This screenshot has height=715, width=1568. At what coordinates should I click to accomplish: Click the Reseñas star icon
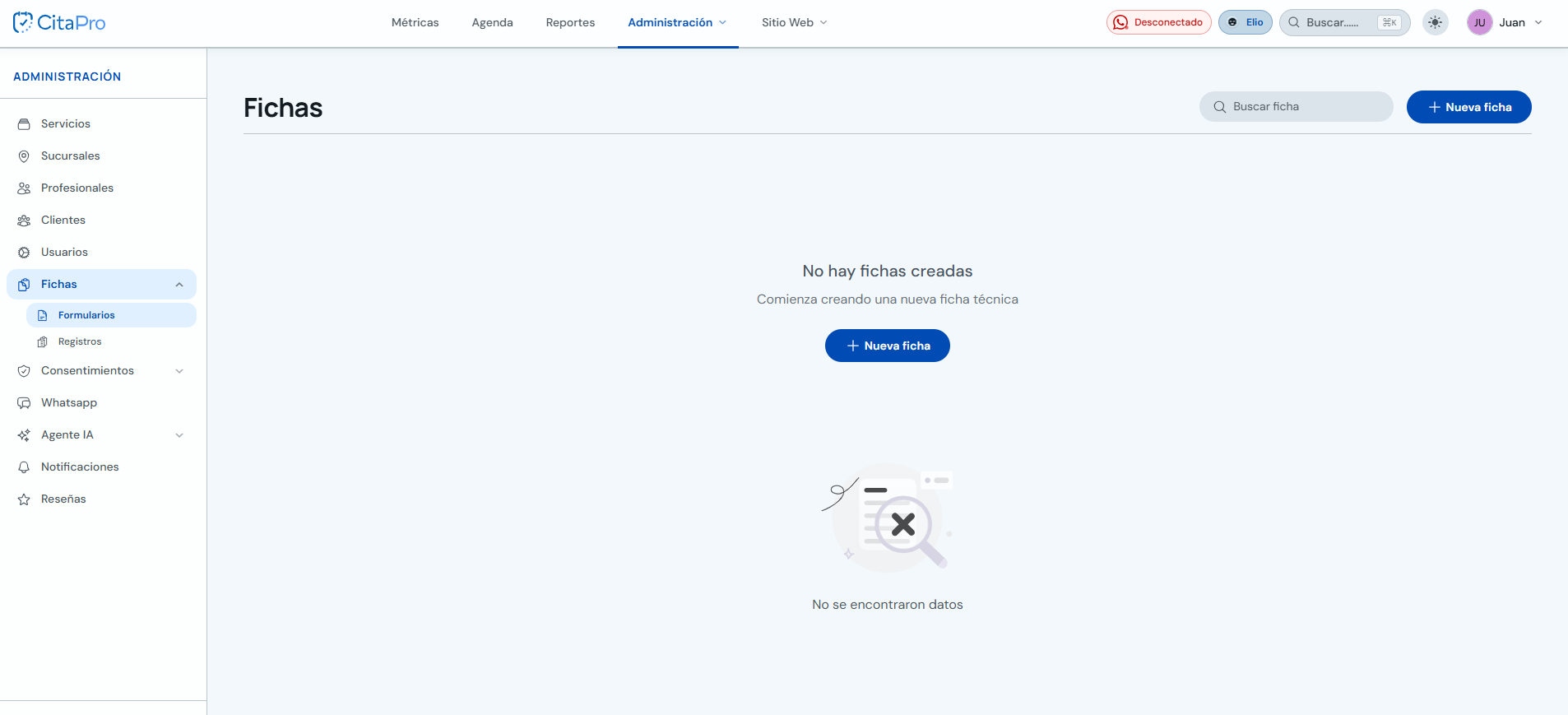(24, 499)
